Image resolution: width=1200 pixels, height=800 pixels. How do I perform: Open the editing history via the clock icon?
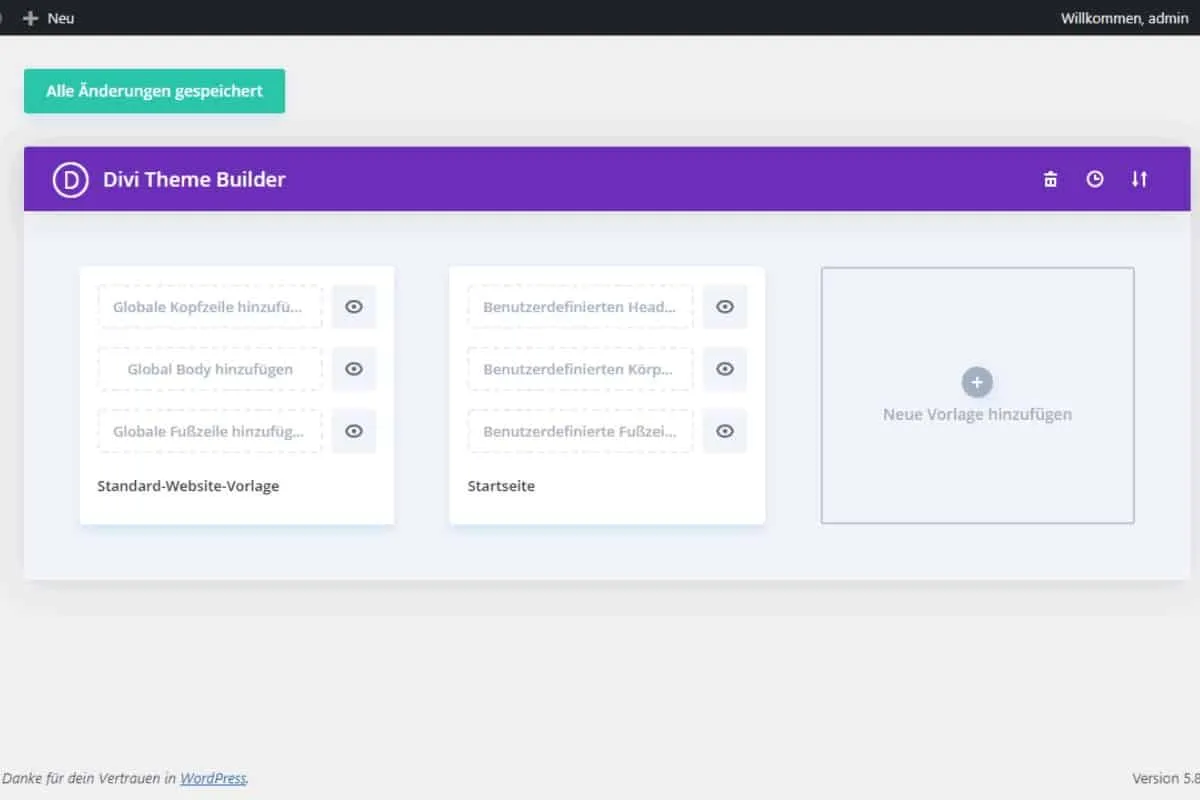pyautogui.click(x=1094, y=179)
